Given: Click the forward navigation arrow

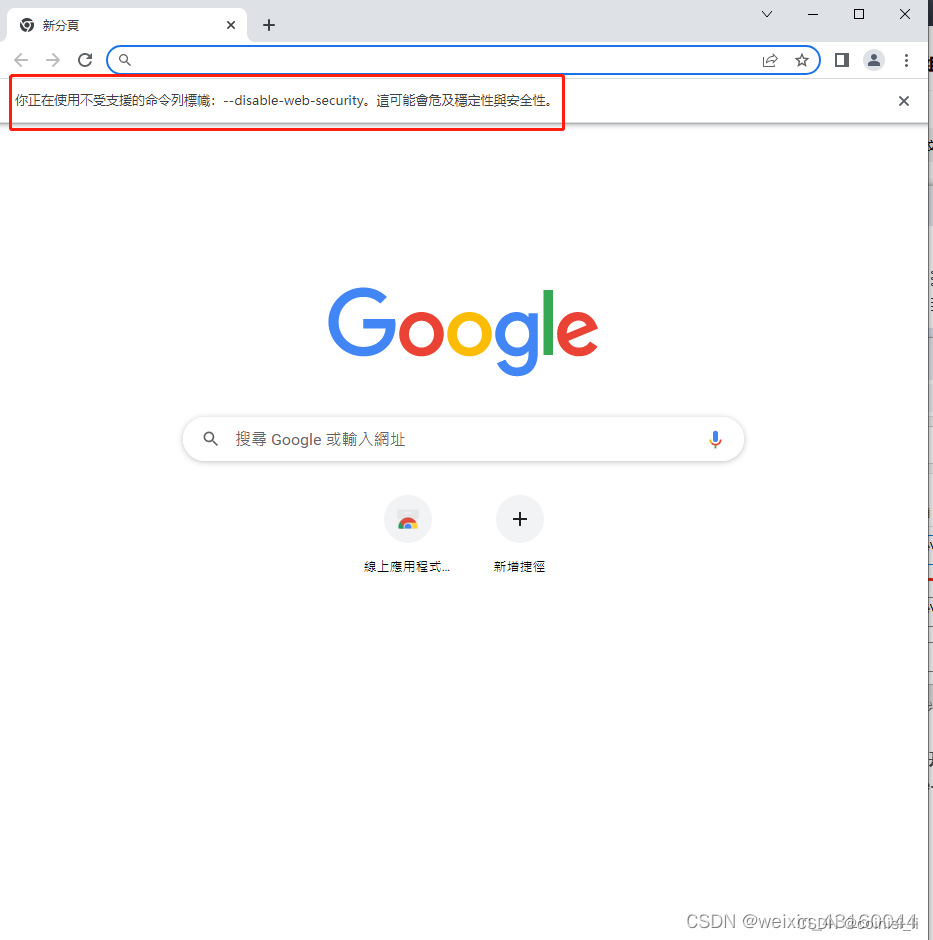Looking at the screenshot, I should pyautogui.click(x=53, y=60).
